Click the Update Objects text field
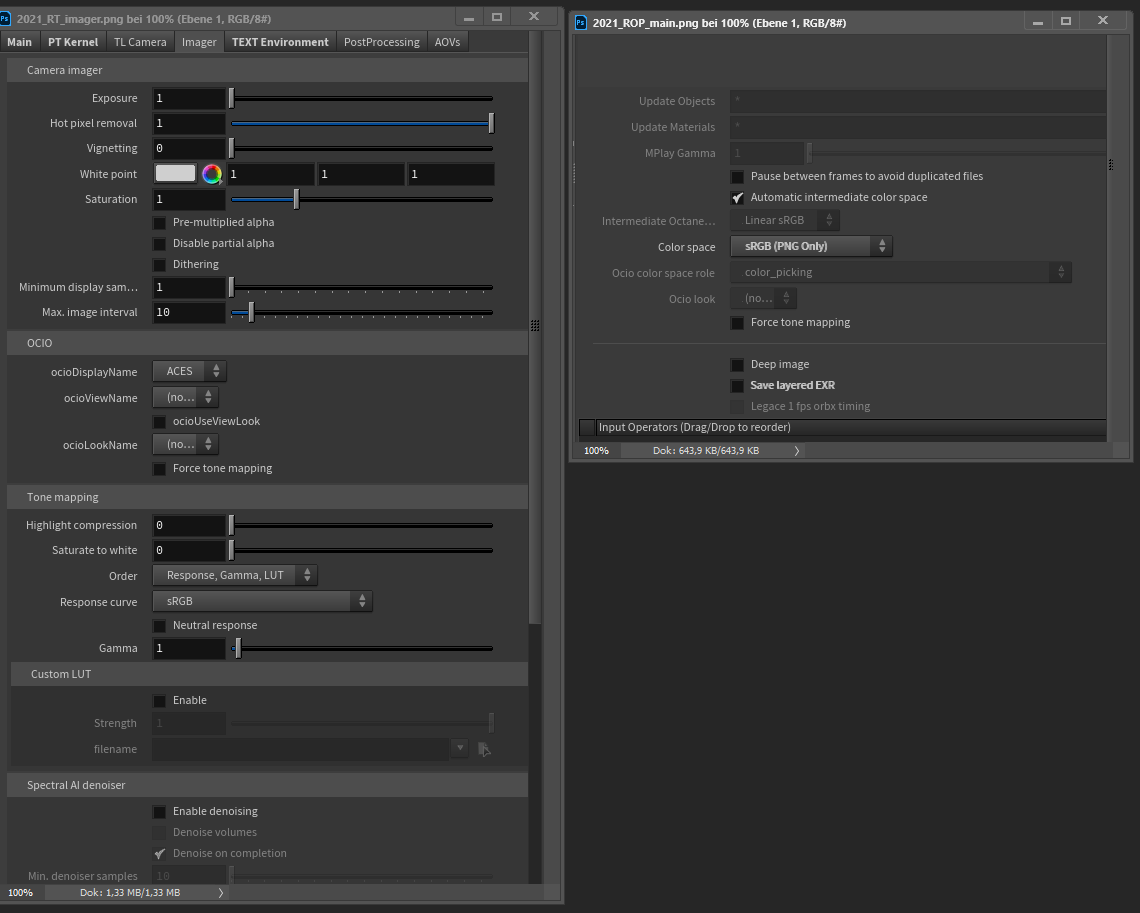The height and width of the screenshot is (913, 1140). click(918, 101)
